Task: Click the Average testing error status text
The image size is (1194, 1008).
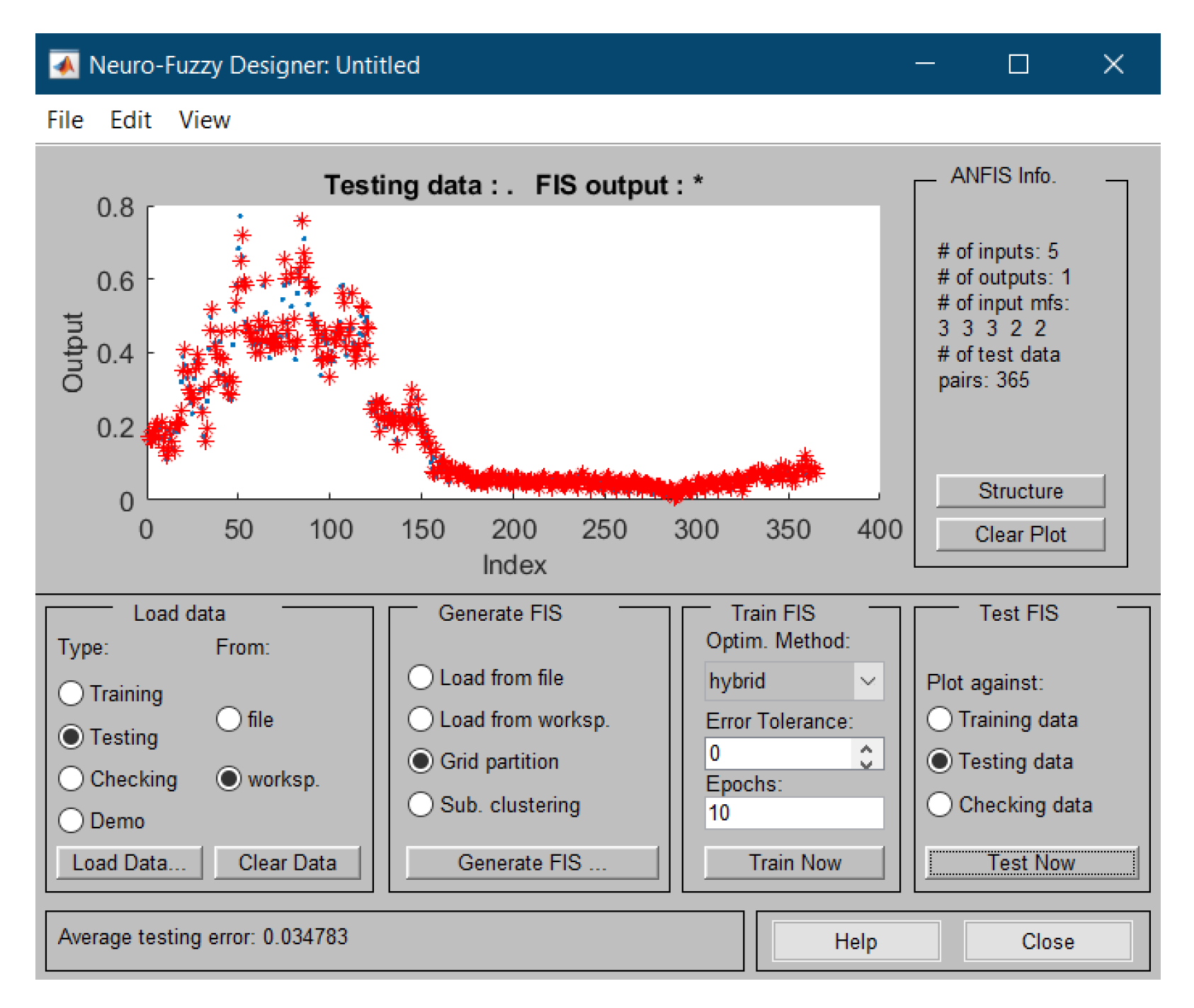Action: (203, 937)
